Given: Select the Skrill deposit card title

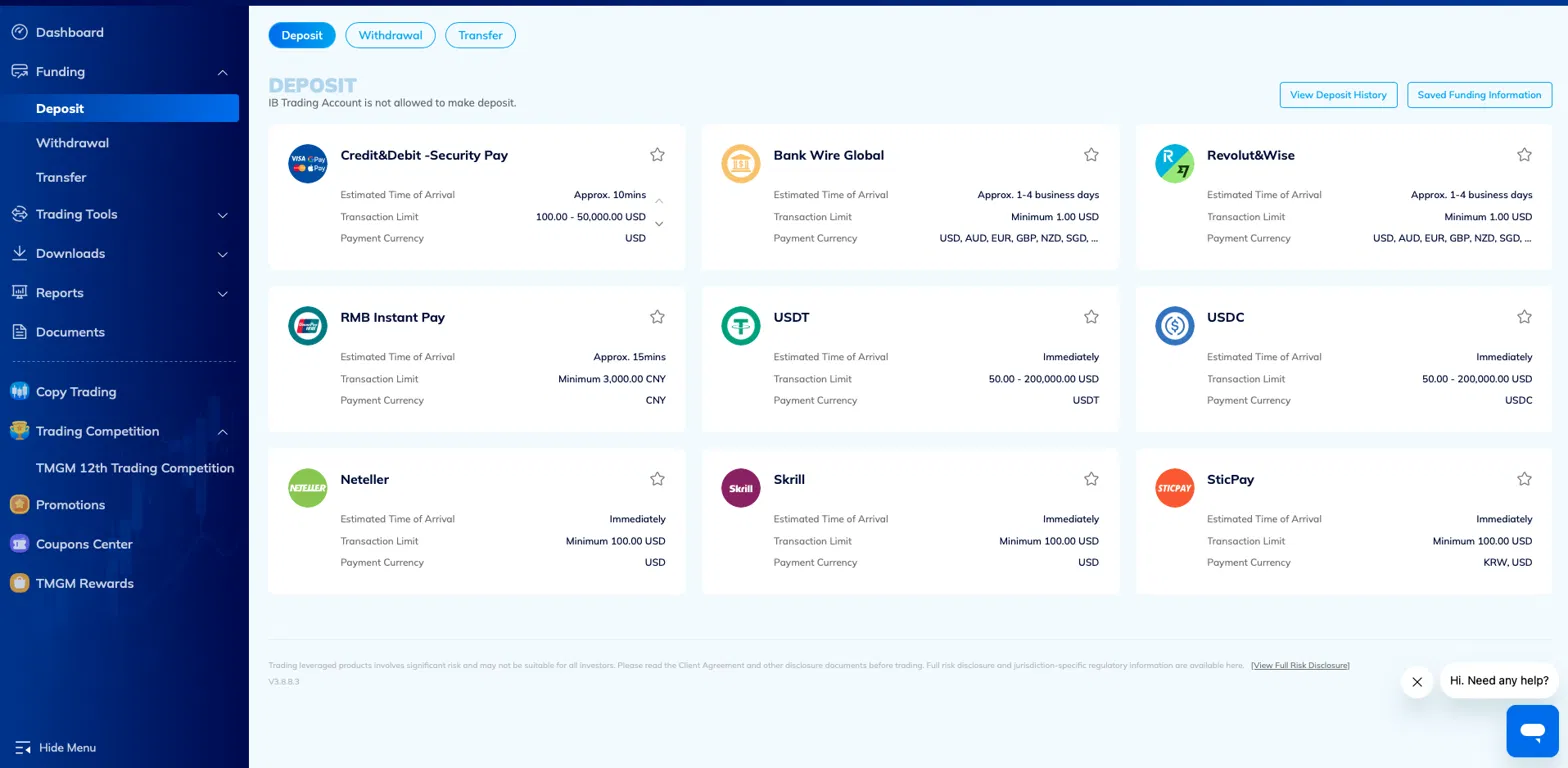Looking at the screenshot, I should [x=789, y=479].
